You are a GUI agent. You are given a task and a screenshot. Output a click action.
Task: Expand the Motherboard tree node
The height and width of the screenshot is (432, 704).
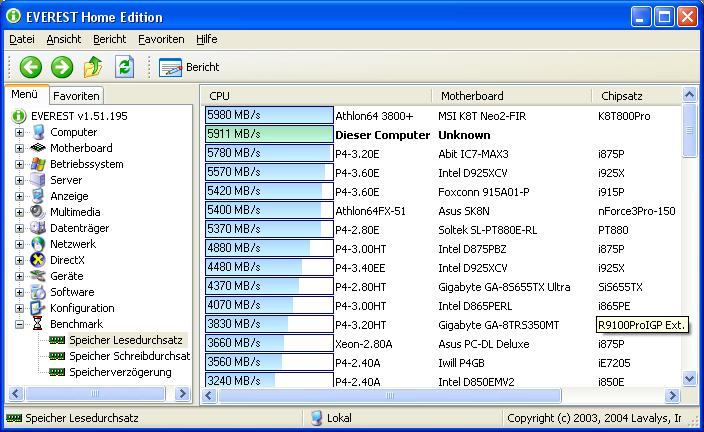point(19,148)
